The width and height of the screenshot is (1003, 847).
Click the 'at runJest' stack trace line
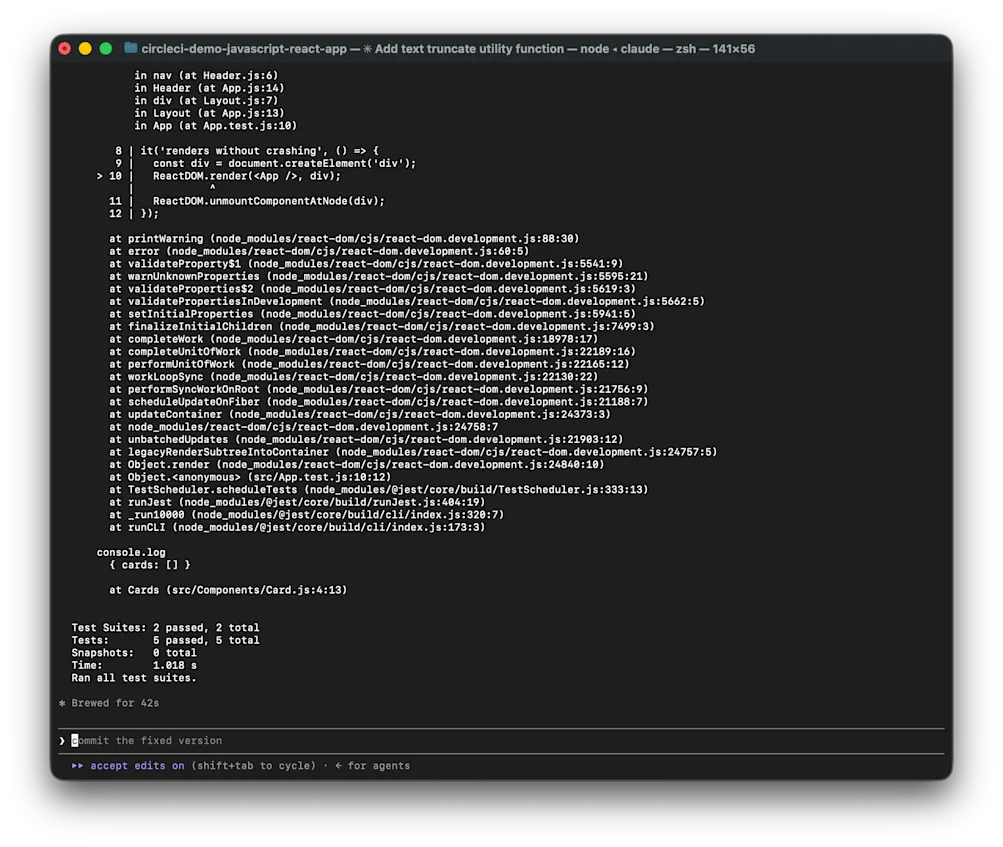pos(297,502)
